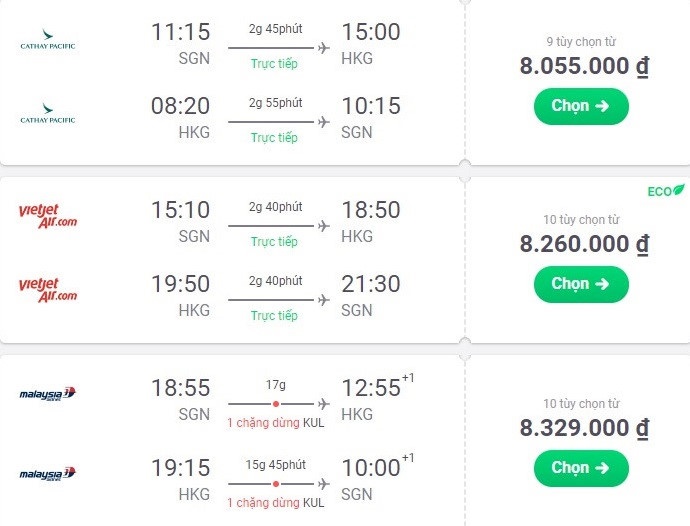View VietJet's 10 tùy chọn từ options
Image resolution: width=690 pixels, height=526 pixels.
581,220
